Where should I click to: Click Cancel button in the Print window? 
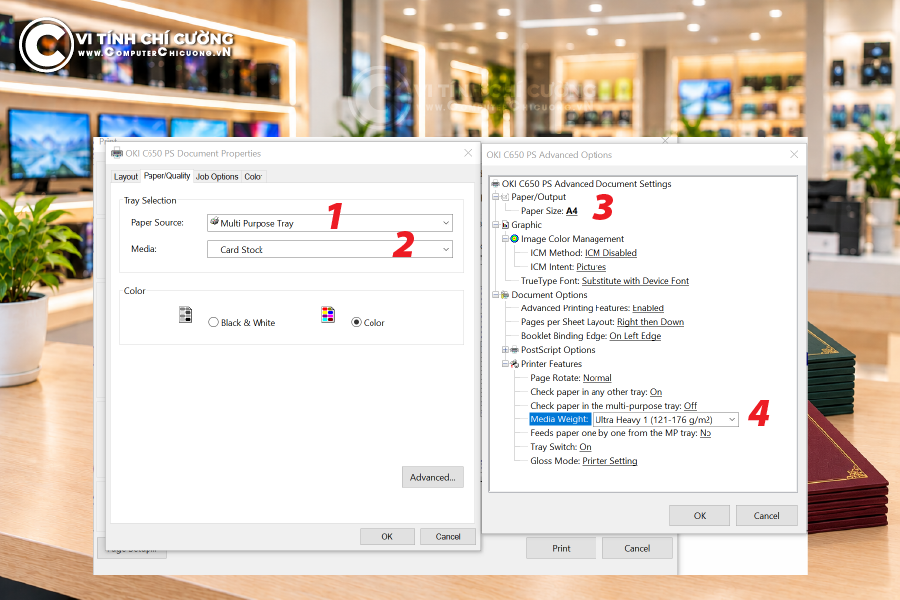click(637, 548)
